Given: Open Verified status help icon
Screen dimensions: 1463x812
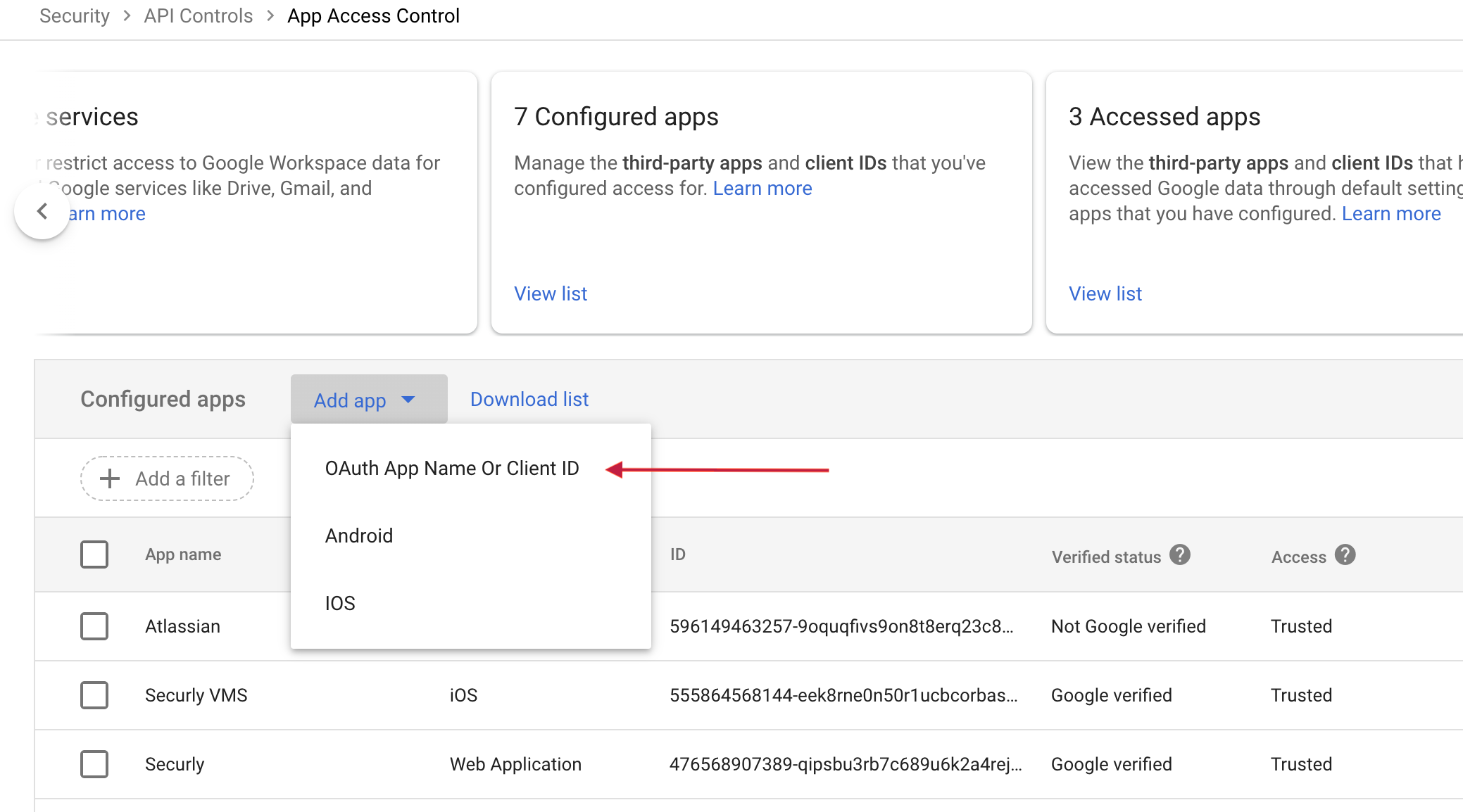Looking at the screenshot, I should pos(1180,555).
